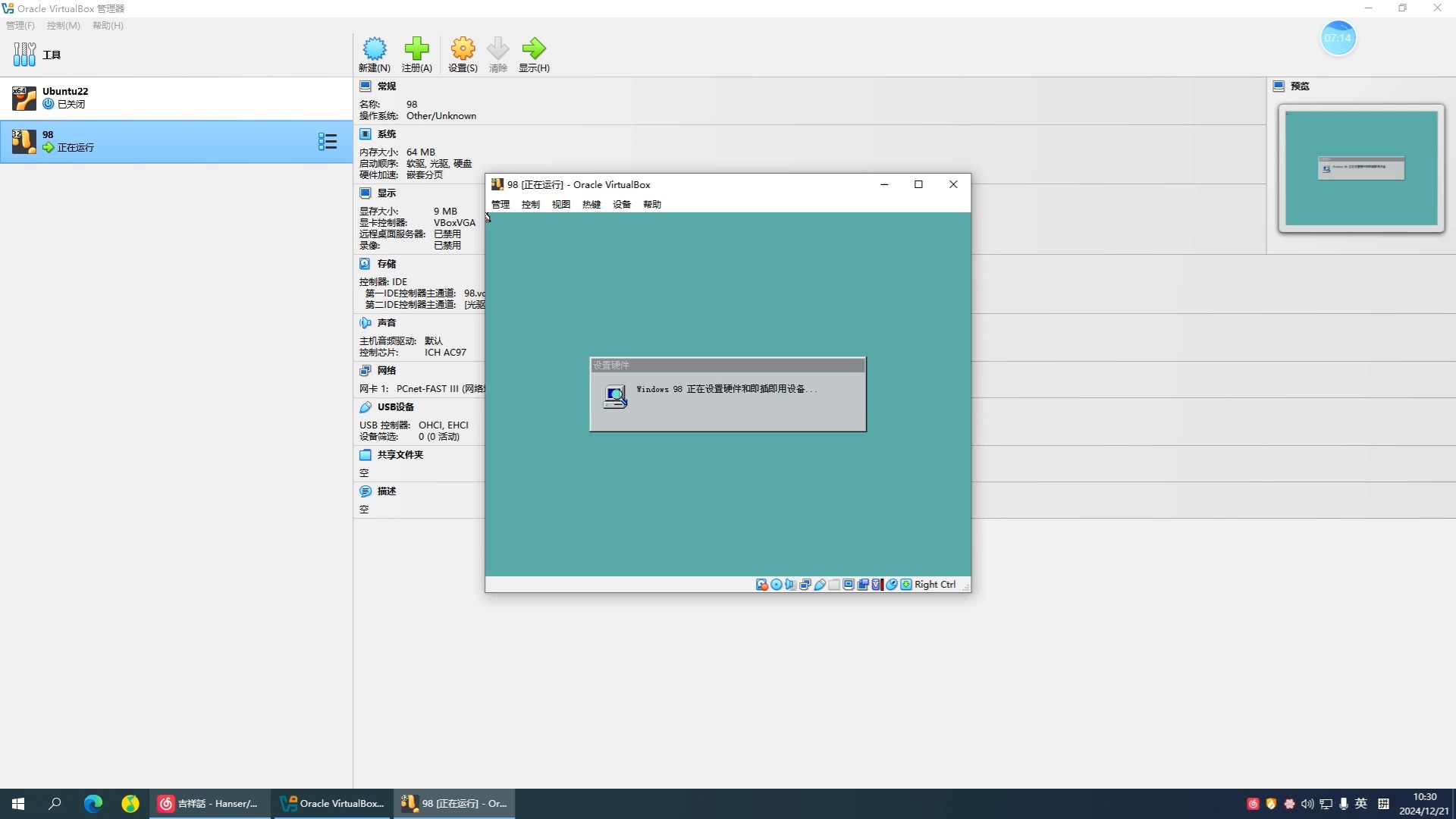Open the 视图 menu in the 98 VM window

pyautogui.click(x=561, y=205)
